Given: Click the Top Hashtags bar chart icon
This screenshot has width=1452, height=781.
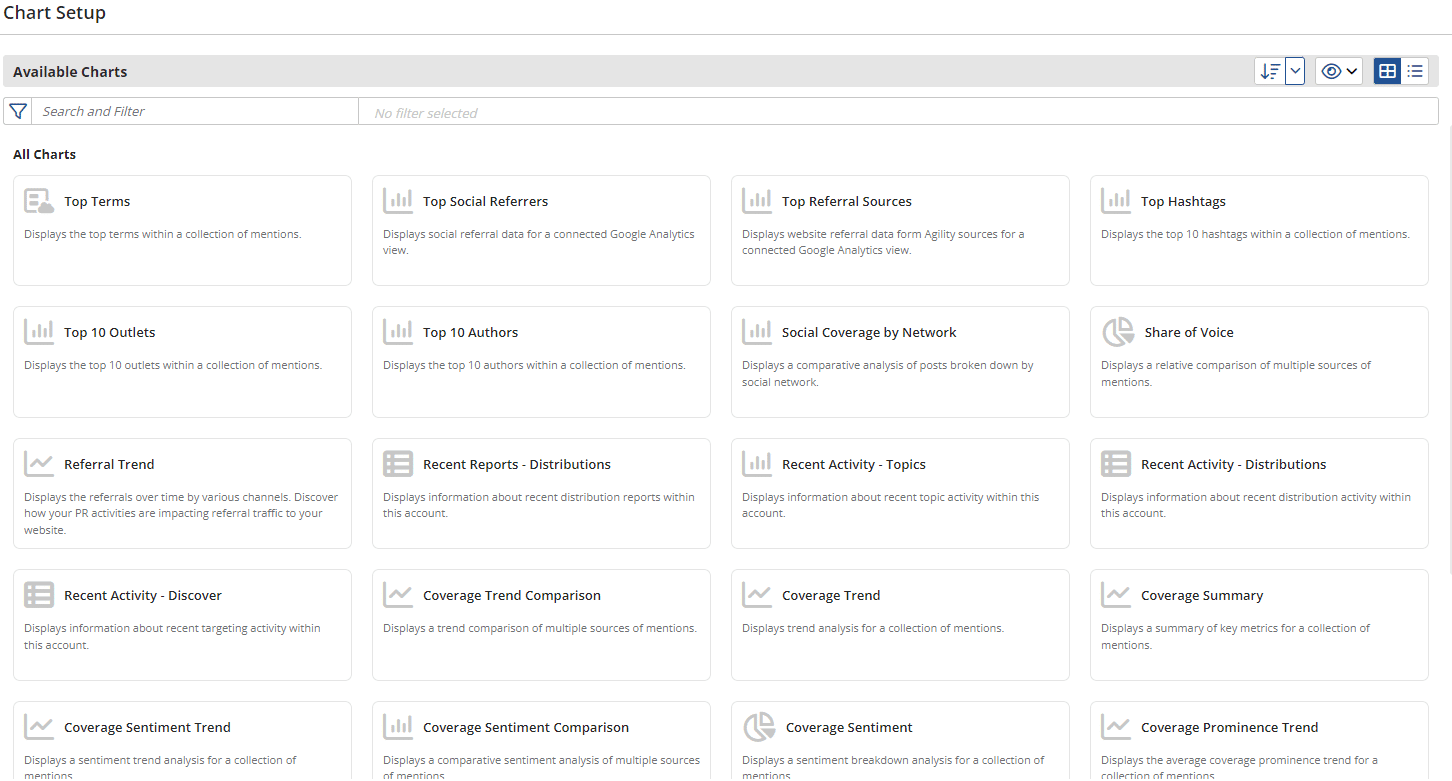Looking at the screenshot, I should tap(1116, 201).
